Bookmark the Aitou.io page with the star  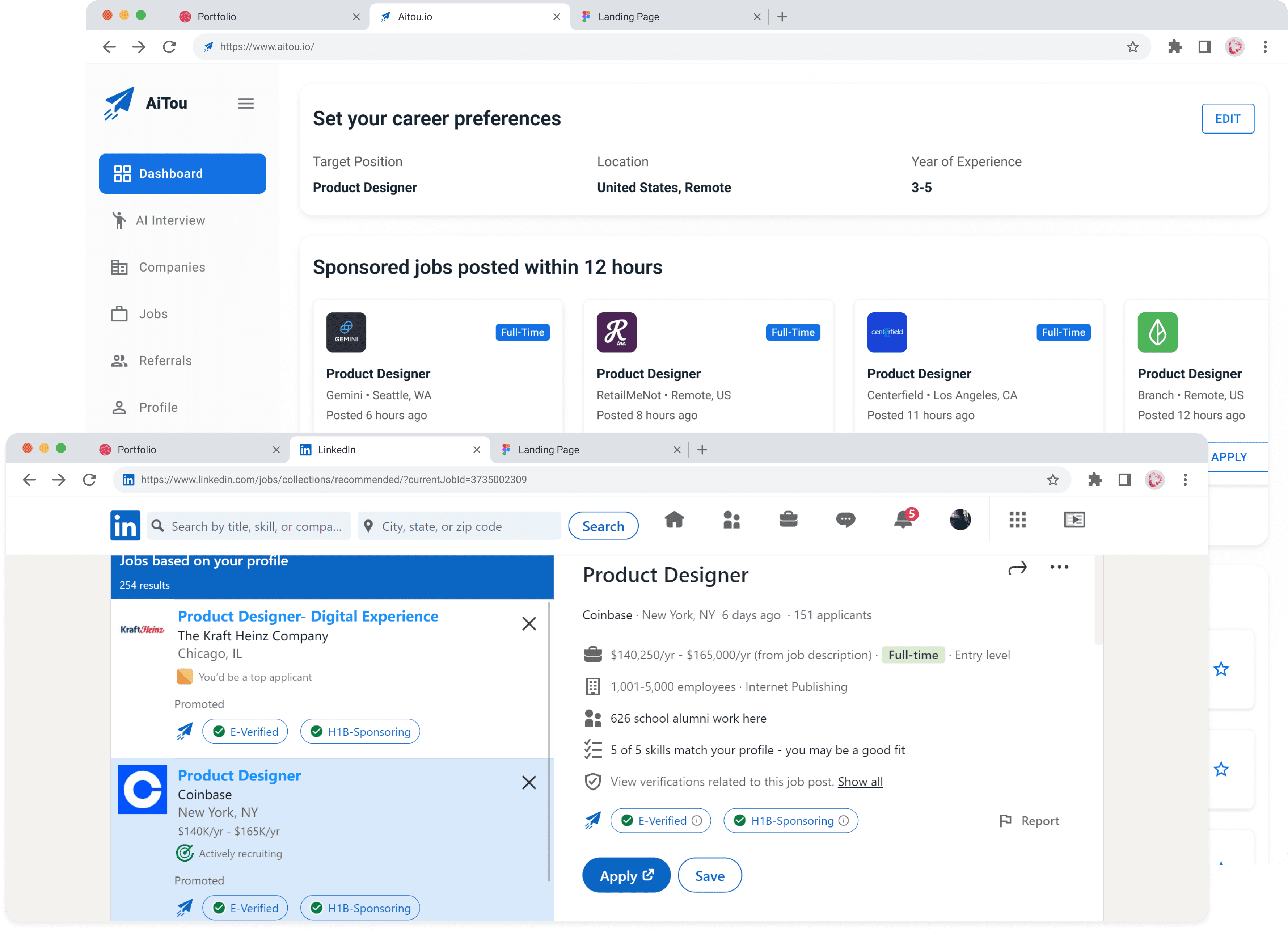click(x=1132, y=47)
